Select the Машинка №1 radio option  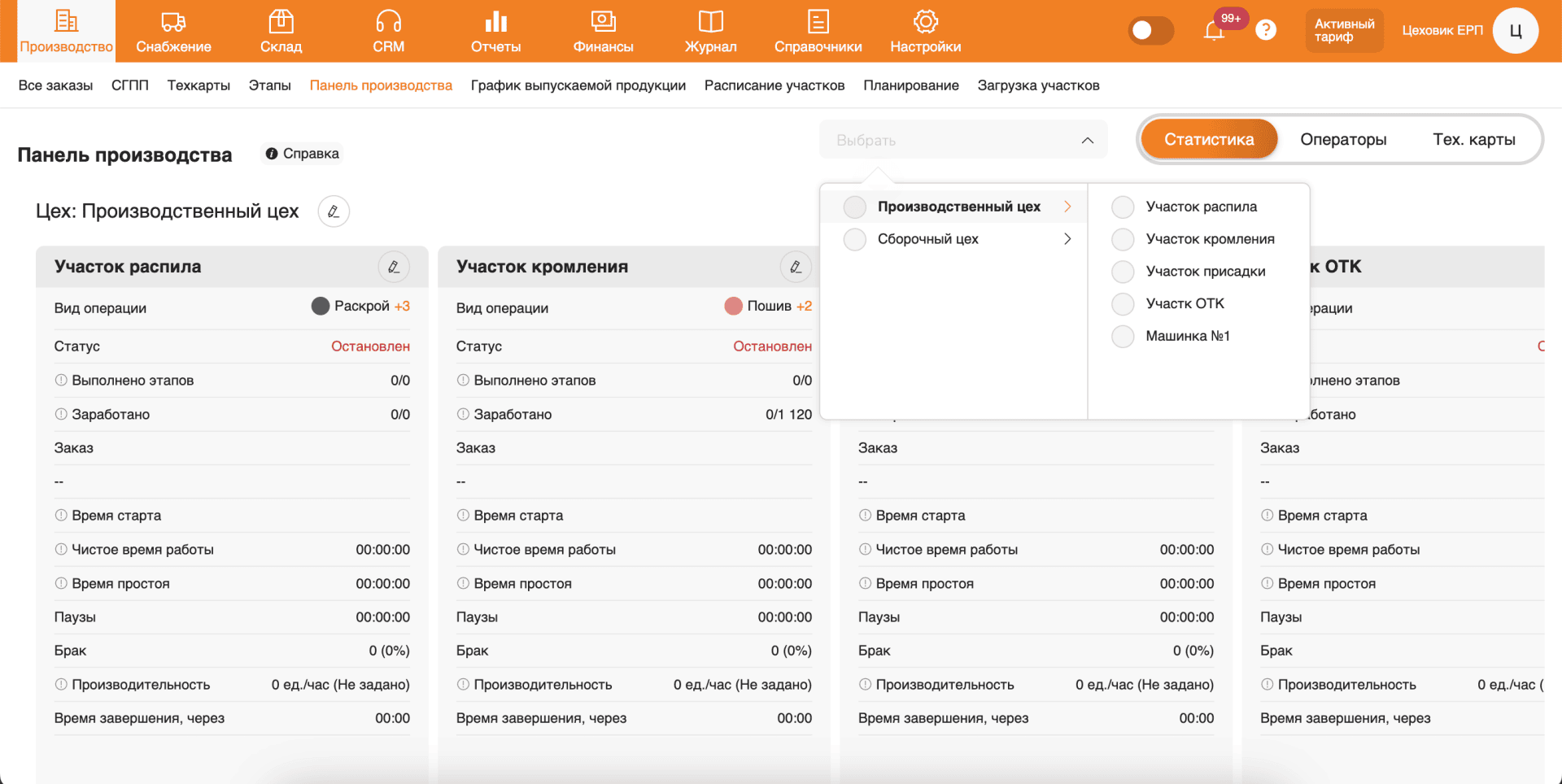pos(1123,336)
